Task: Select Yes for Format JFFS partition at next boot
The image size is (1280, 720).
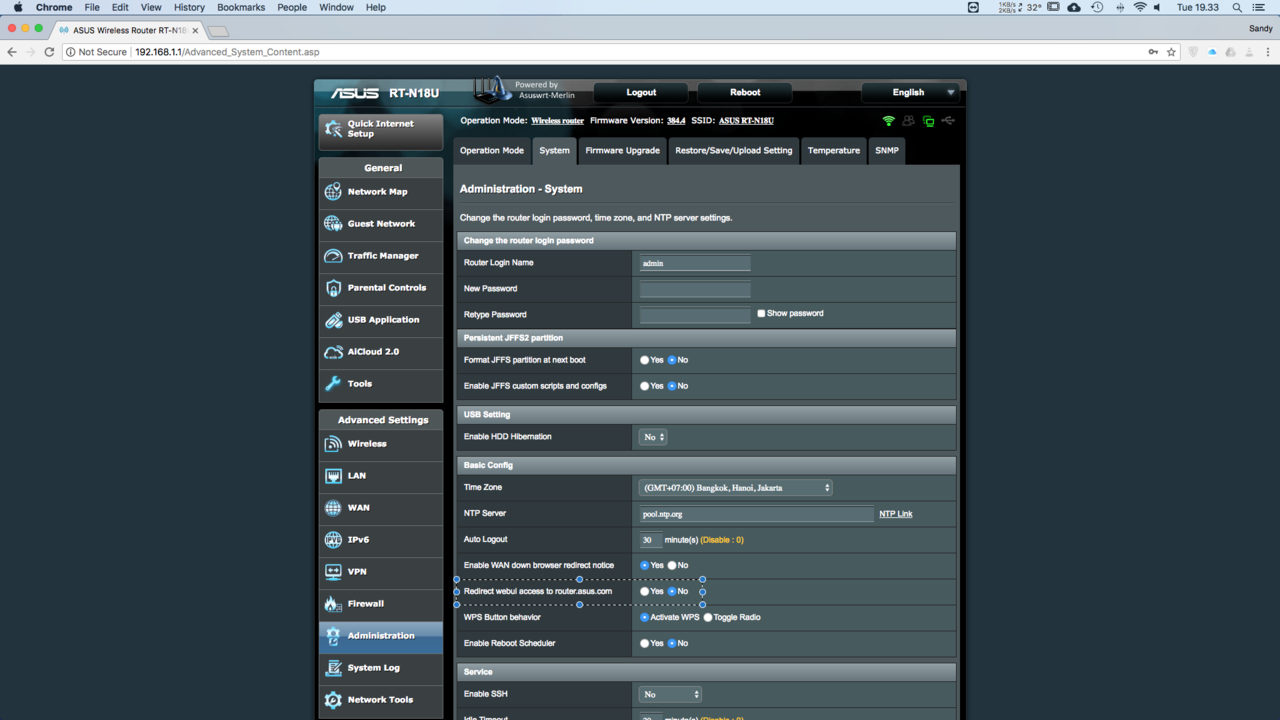Action: [645, 360]
